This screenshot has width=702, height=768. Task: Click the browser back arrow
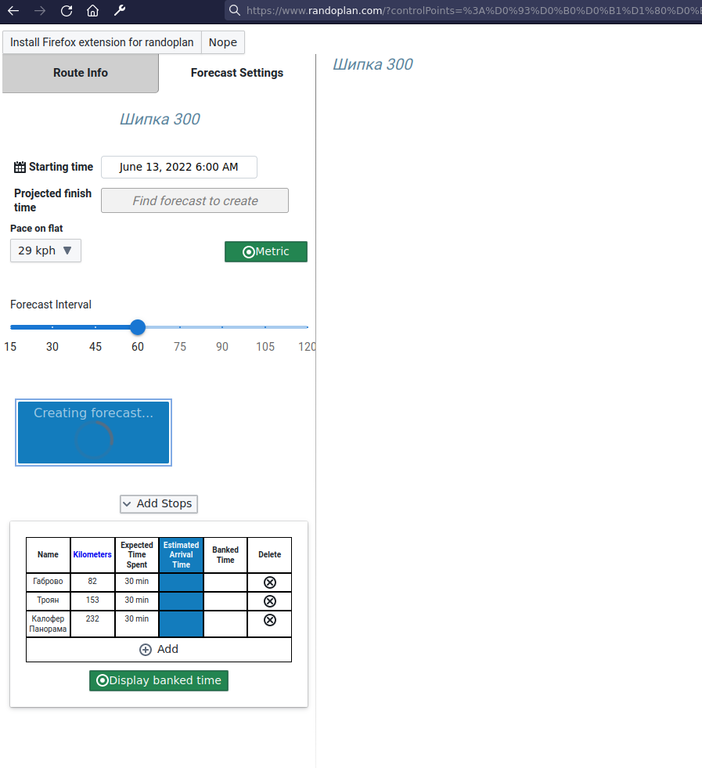click(14, 11)
